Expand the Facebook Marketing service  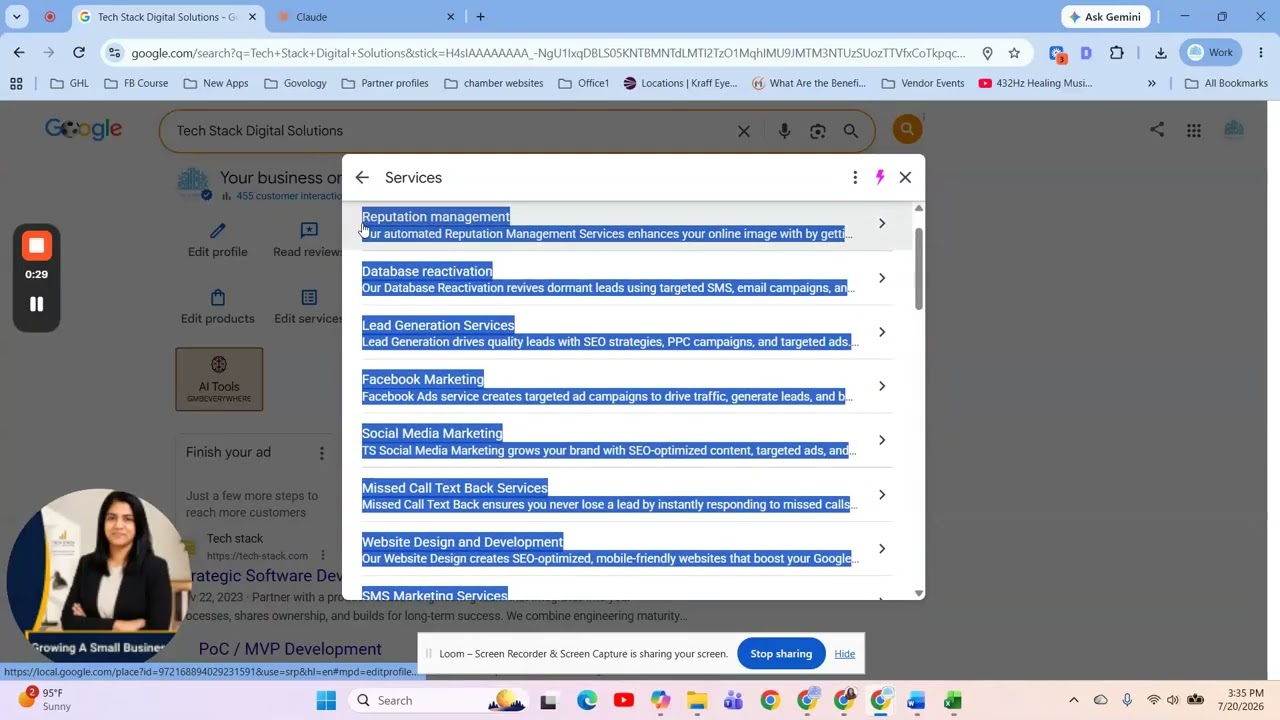881,386
